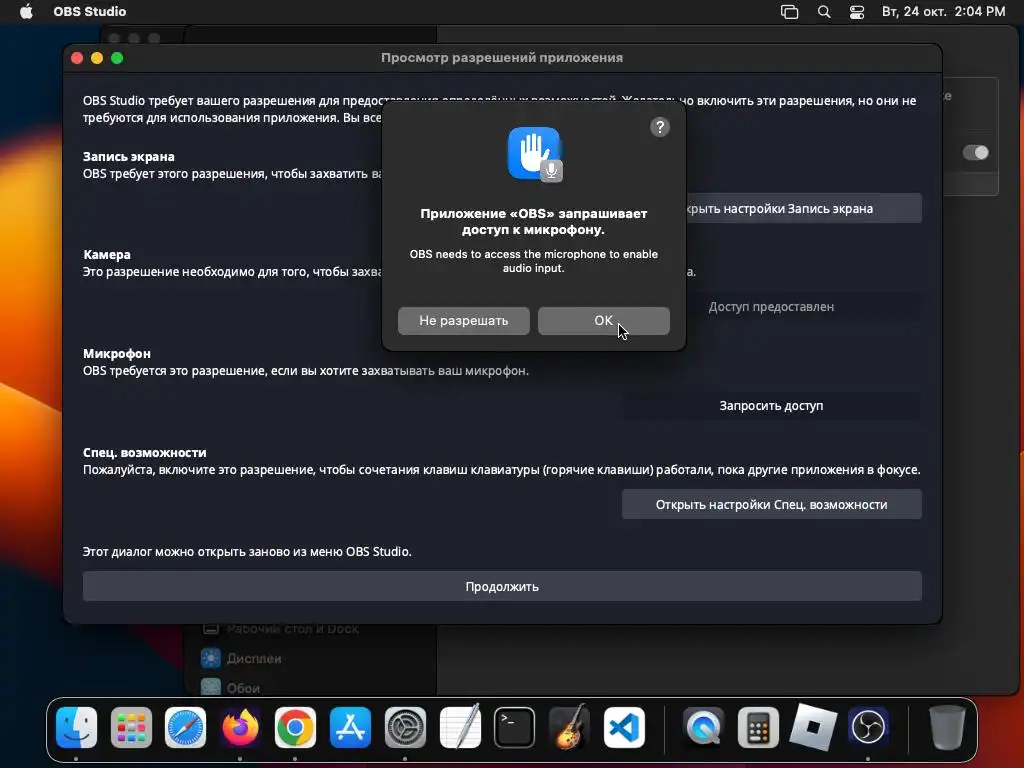Screen dimensions: 1024x768
Task: Click the "Спец. возможности" section heading
Action: [x=144, y=453]
